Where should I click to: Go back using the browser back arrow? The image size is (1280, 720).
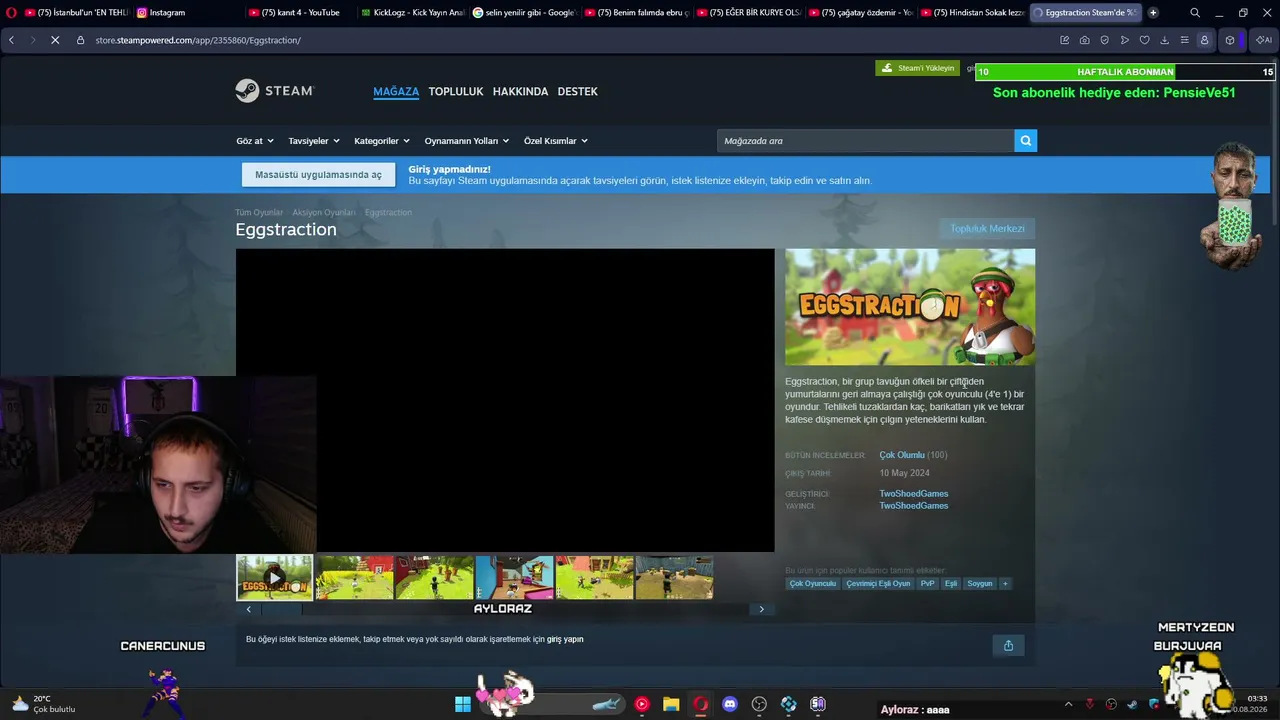point(11,40)
